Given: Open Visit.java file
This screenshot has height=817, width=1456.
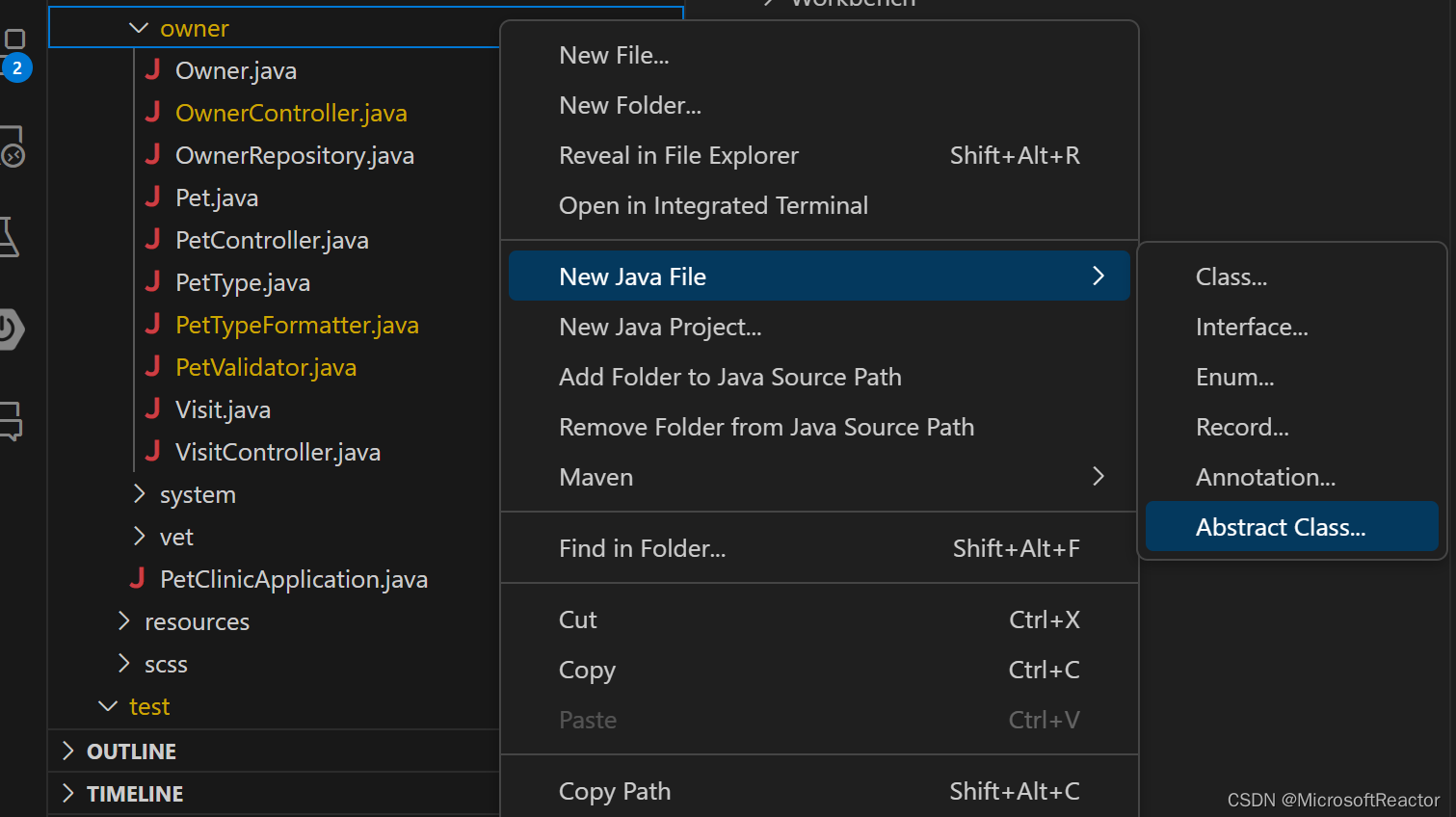Looking at the screenshot, I should (223, 410).
